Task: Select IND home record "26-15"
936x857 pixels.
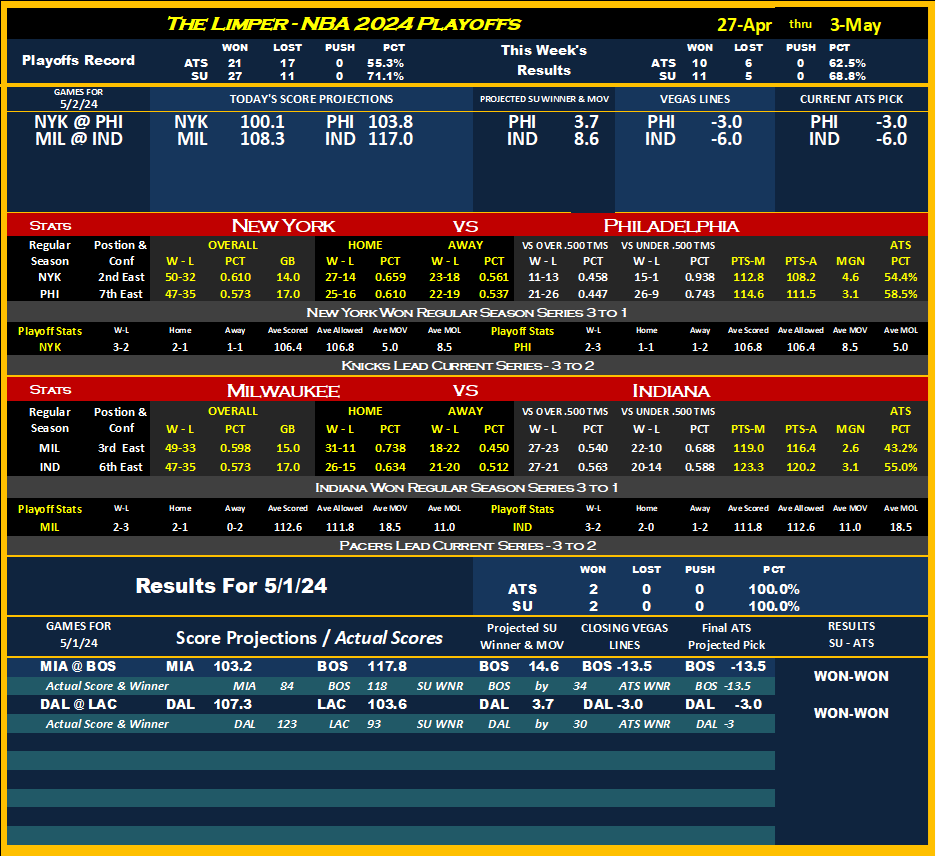Action: pyautogui.click(x=340, y=467)
